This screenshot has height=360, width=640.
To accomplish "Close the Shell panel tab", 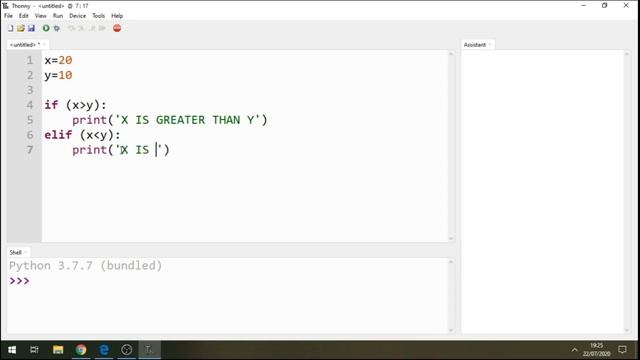I will tap(26, 252).
